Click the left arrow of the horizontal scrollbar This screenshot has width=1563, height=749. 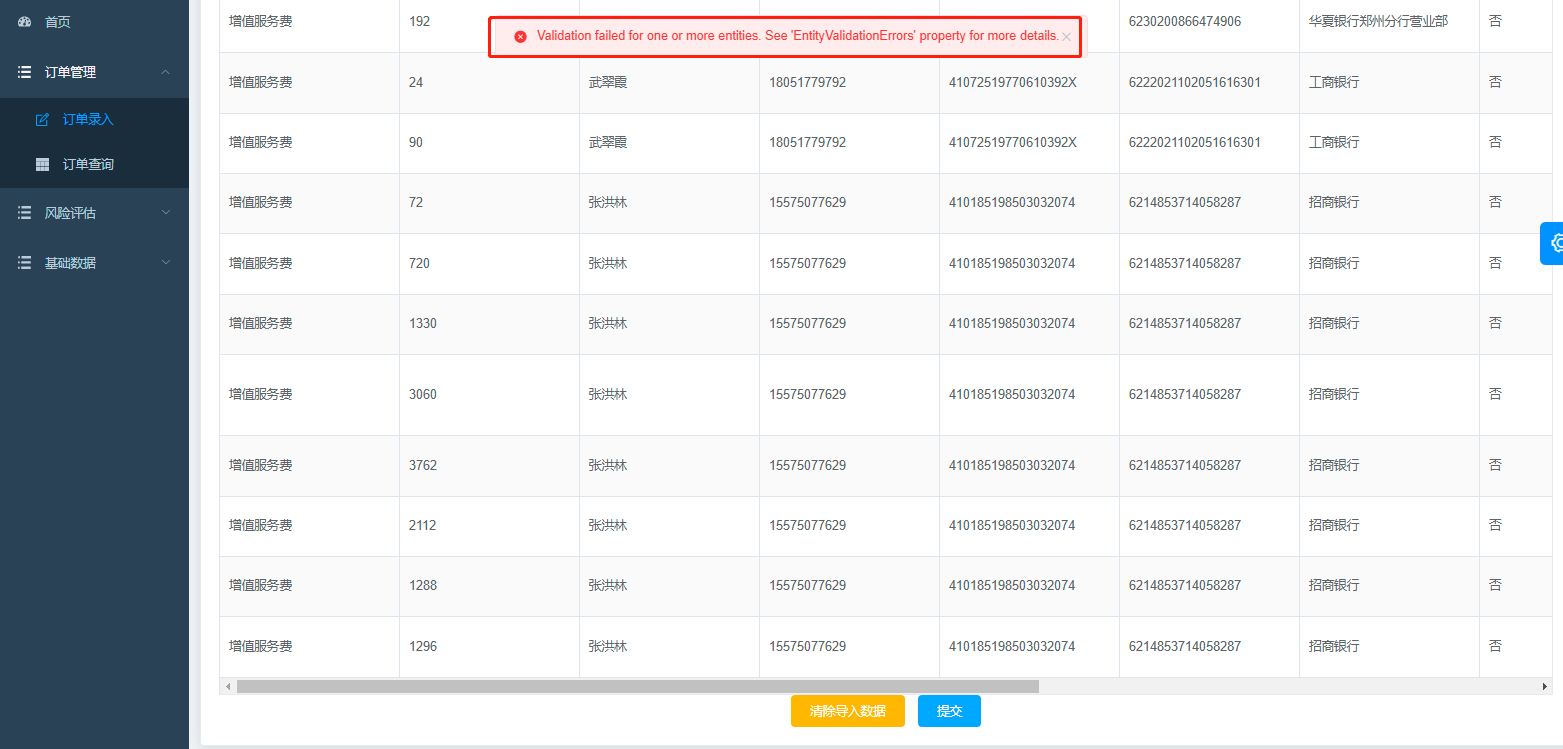pyautogui.click(x=228, y=687)
